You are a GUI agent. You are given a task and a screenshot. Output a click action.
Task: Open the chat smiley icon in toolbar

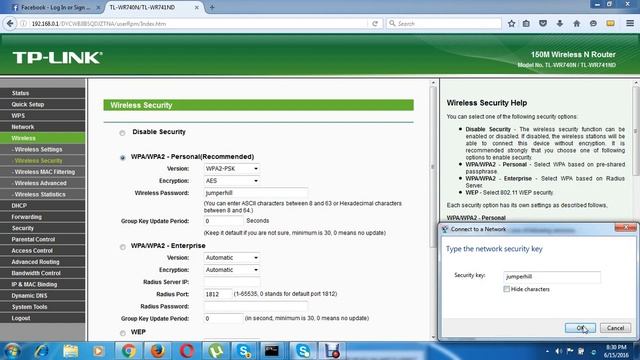coord(593,24)
